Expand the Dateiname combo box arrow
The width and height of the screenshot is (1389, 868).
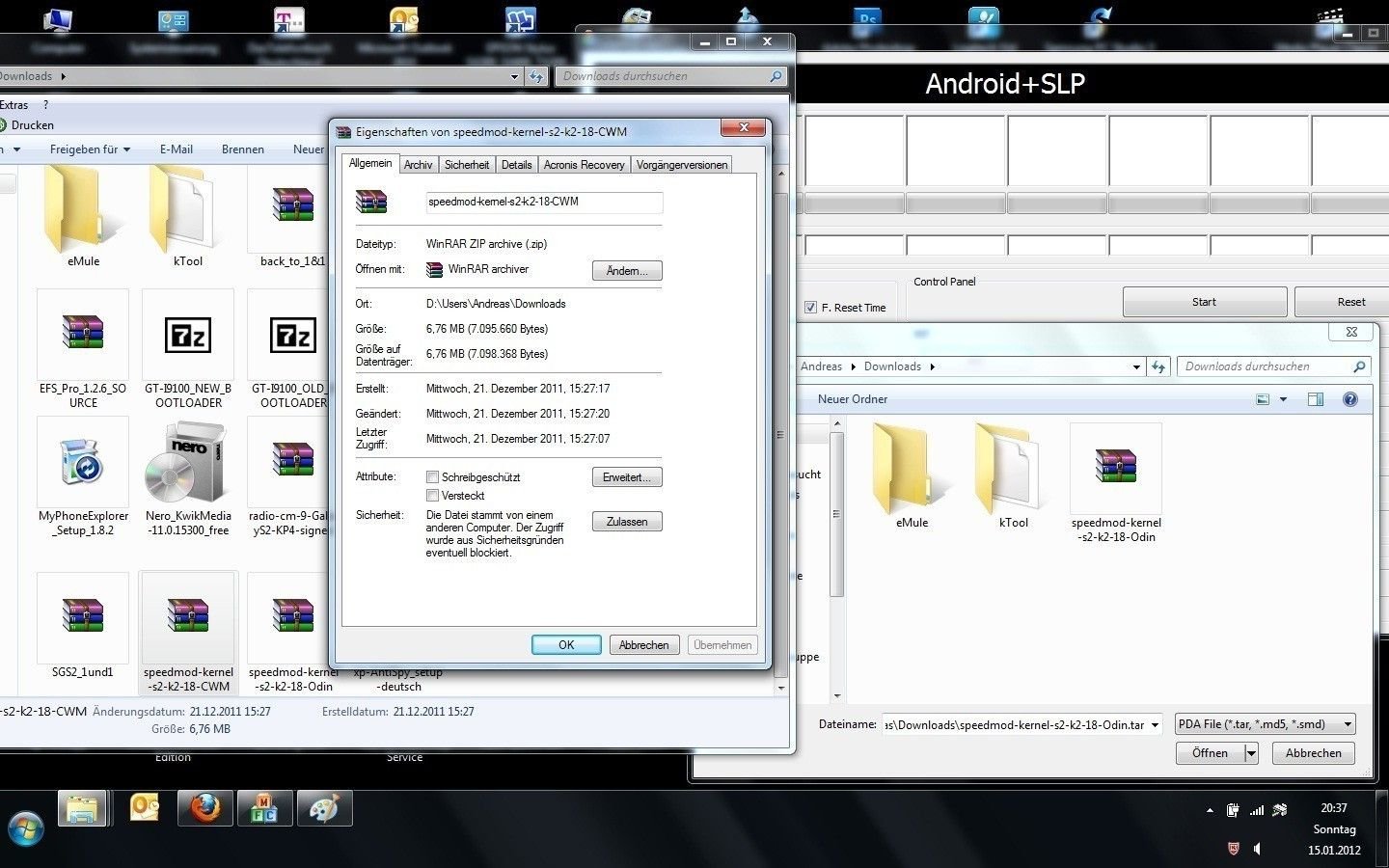click(1155, 725)
